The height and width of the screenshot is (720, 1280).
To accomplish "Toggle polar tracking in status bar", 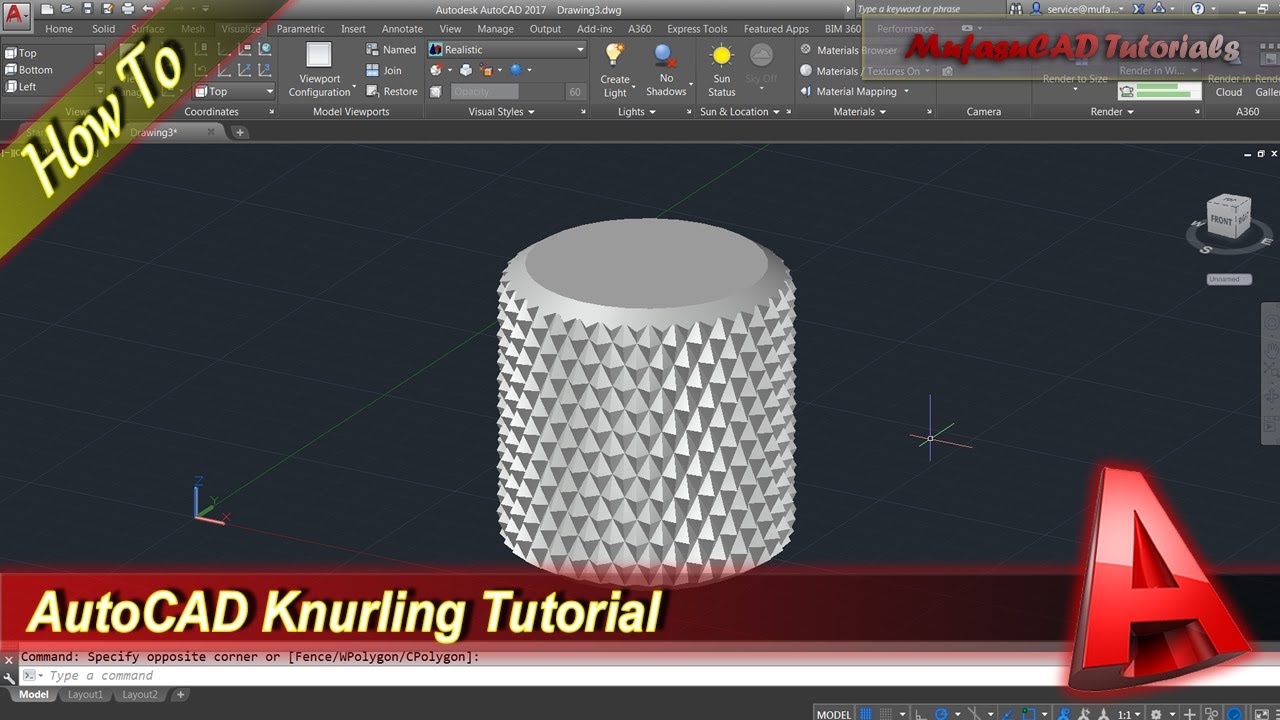I will [x=942, y=714].
